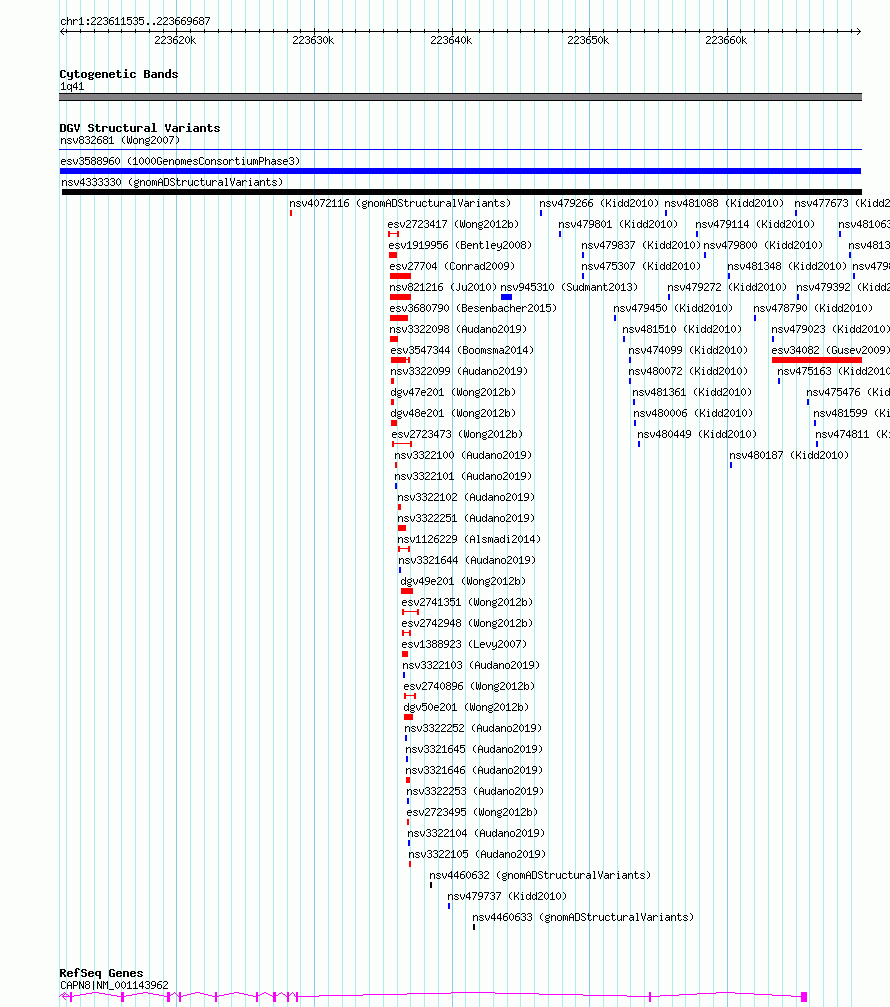Select nsv3321644 (Audano2019) label
The image size is (890, 1007).
pyautogui.click(x=467, y=560)
